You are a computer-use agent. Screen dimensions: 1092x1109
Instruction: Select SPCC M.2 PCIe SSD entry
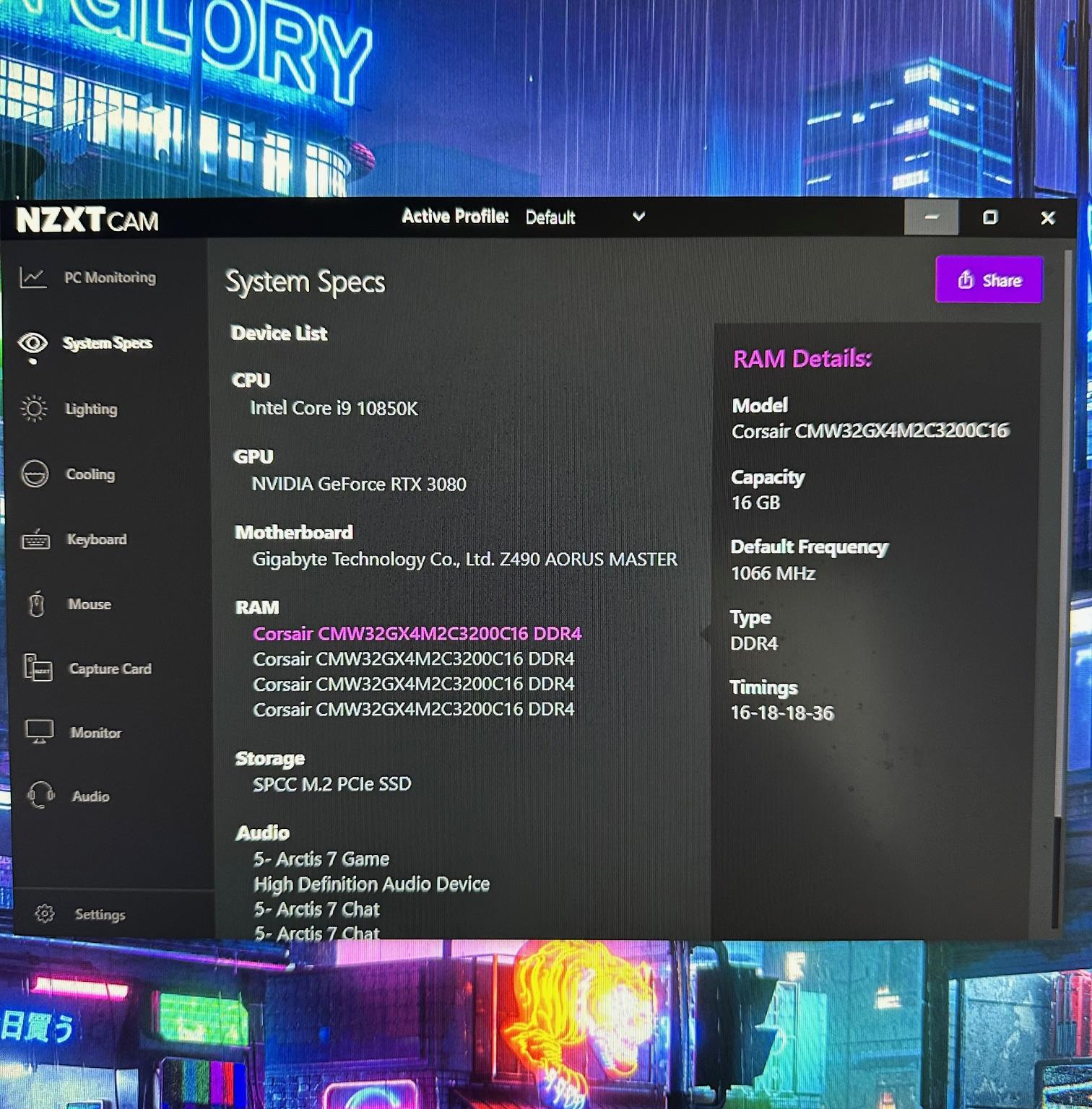pos(332,784)
